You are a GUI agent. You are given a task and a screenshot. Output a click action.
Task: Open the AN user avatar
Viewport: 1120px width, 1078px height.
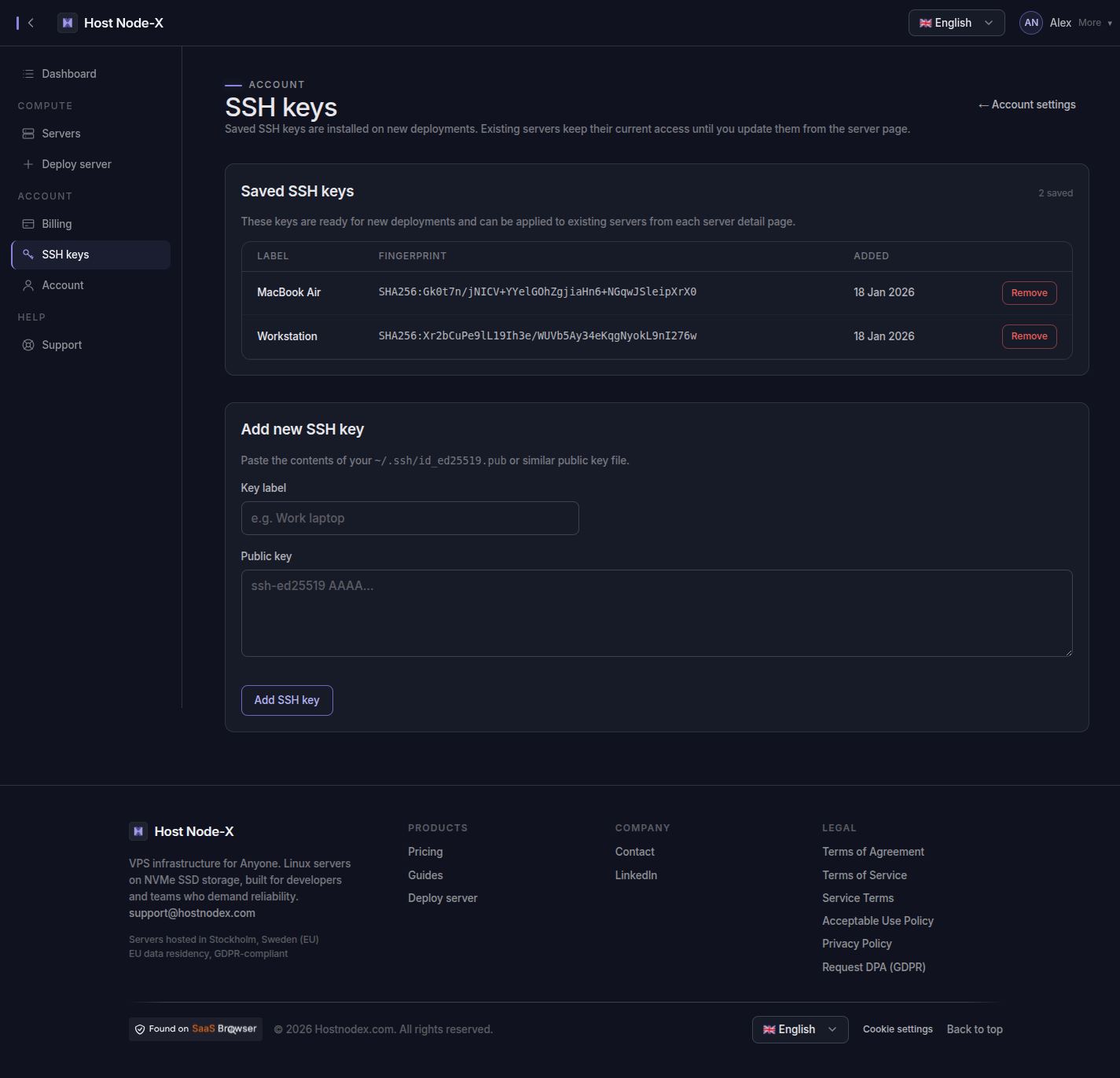1031,23
